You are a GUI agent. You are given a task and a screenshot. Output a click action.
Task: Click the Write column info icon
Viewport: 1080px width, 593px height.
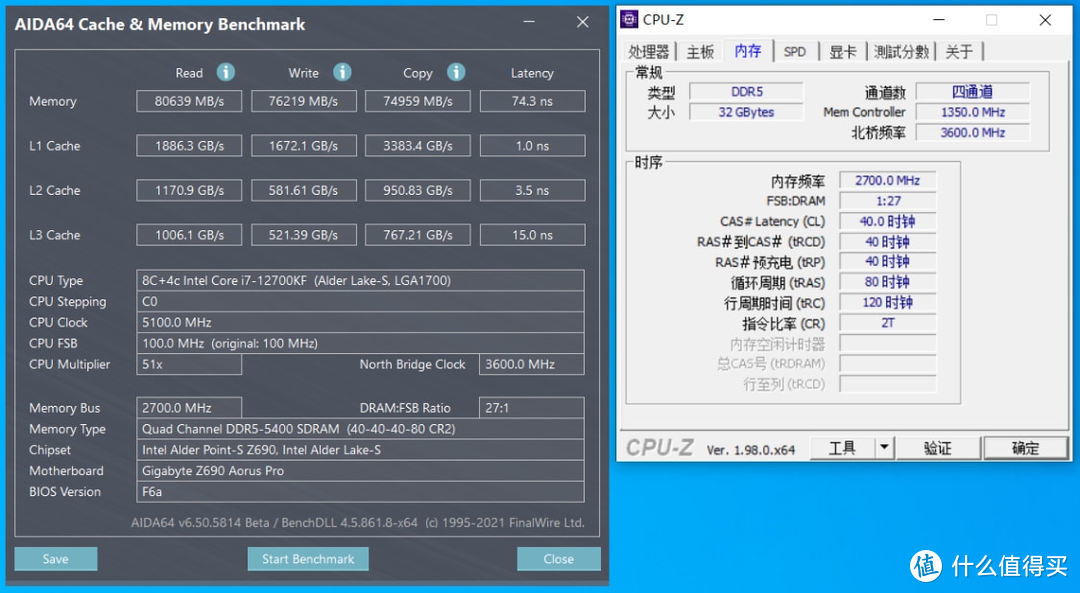tap(342, 72)
